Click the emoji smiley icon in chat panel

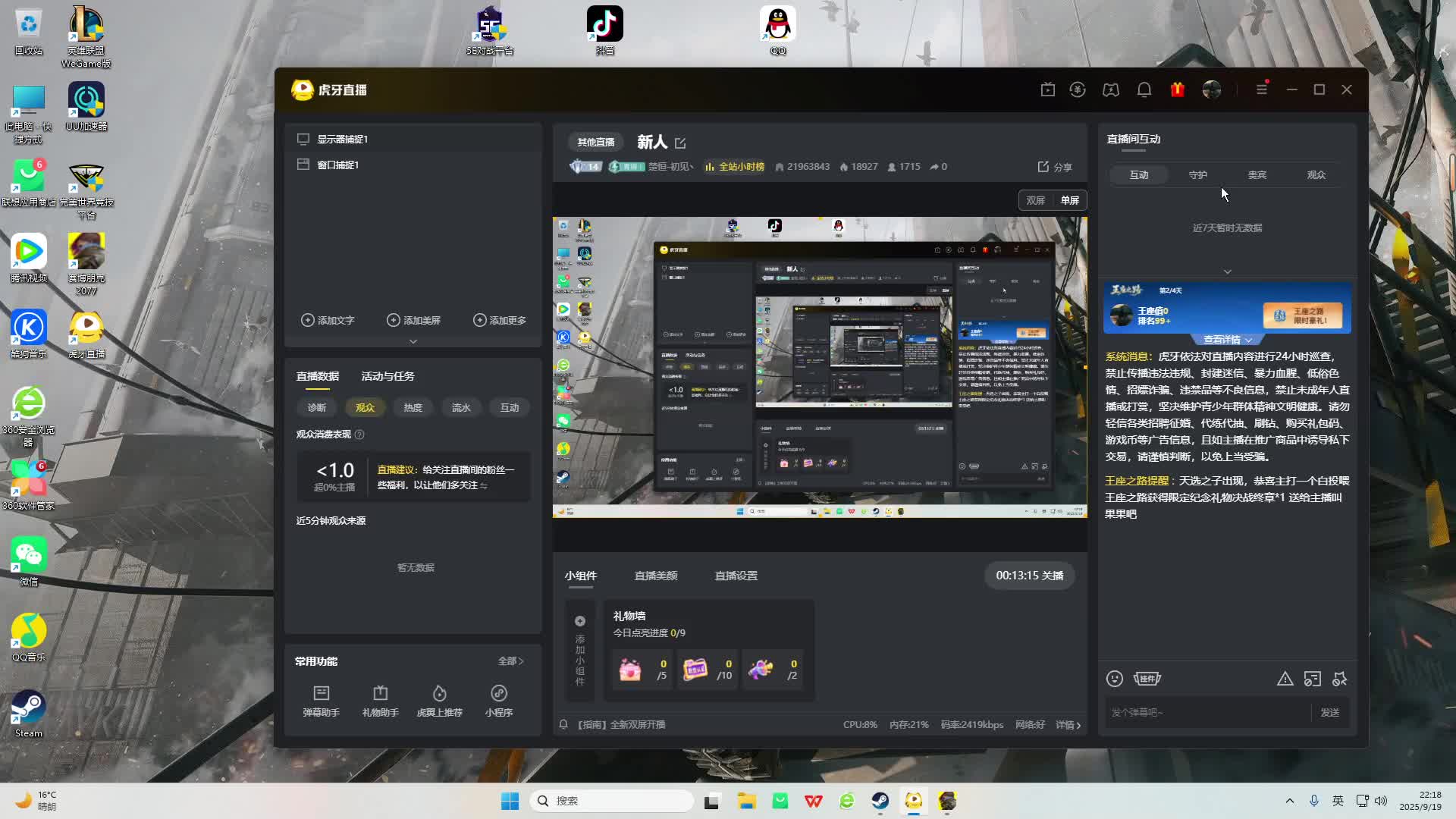(1114, 679)
